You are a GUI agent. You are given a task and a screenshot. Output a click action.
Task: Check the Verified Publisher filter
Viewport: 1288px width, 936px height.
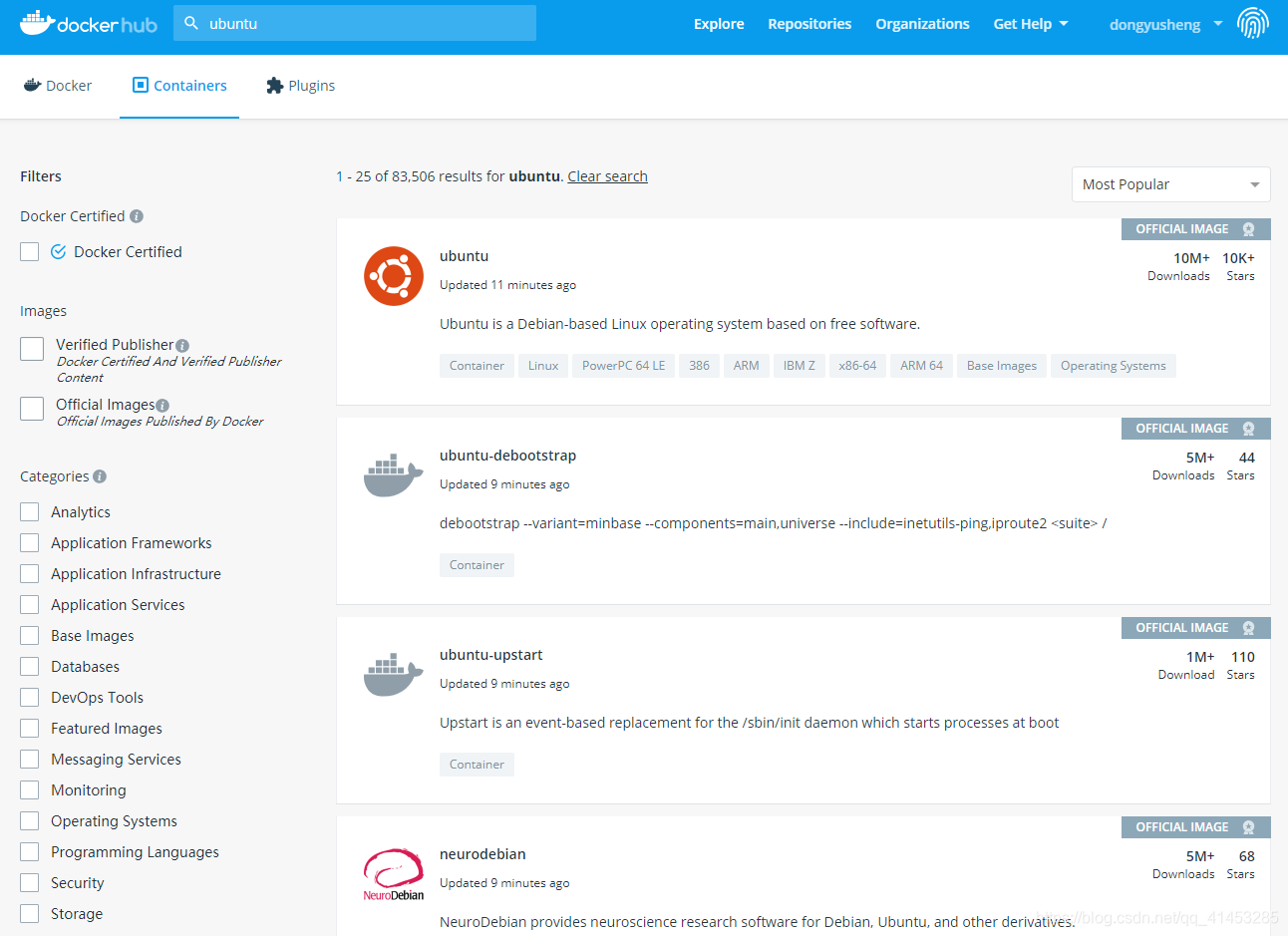tap(32, 348)
